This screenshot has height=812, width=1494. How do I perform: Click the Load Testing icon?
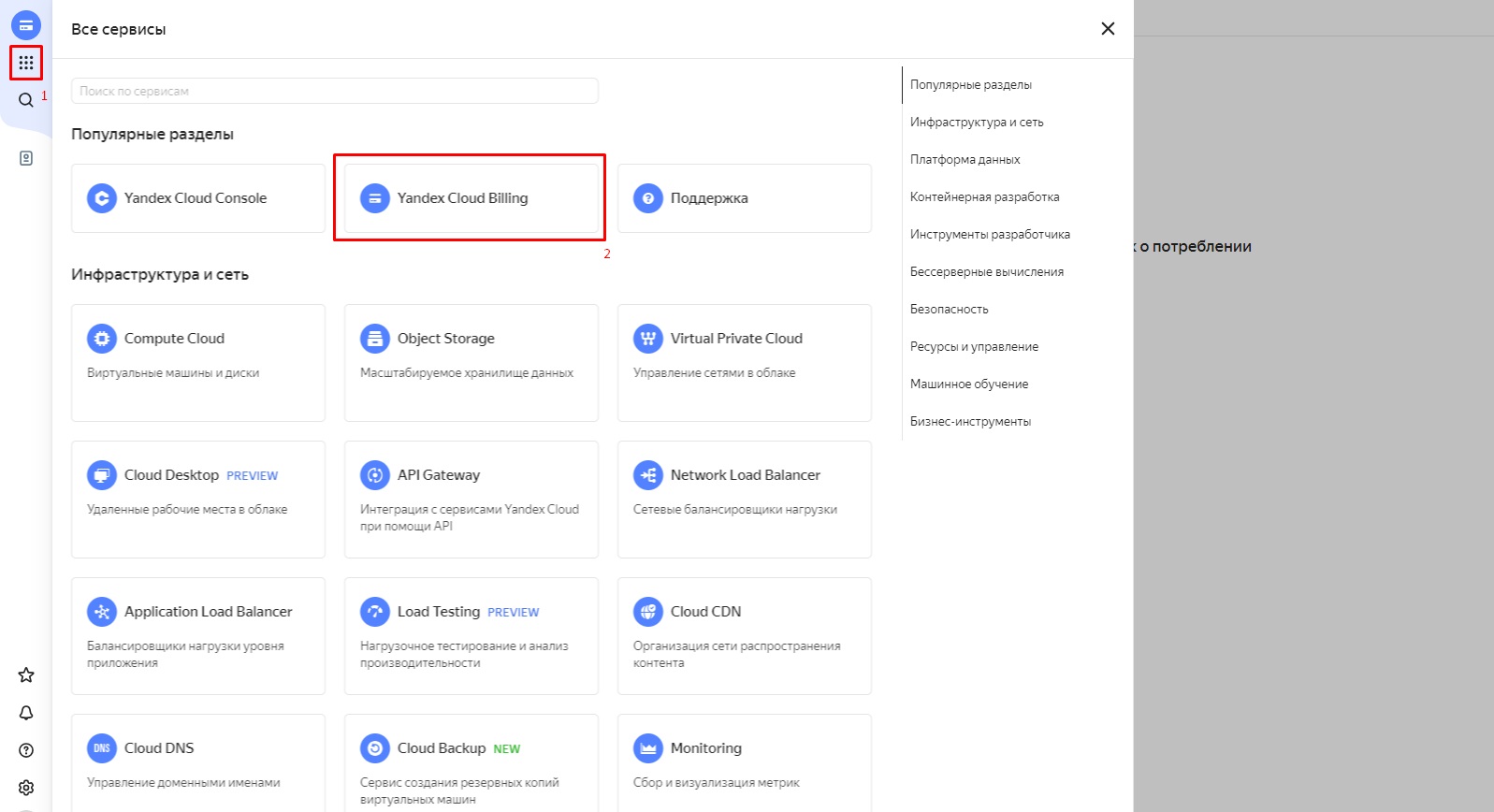375,612
